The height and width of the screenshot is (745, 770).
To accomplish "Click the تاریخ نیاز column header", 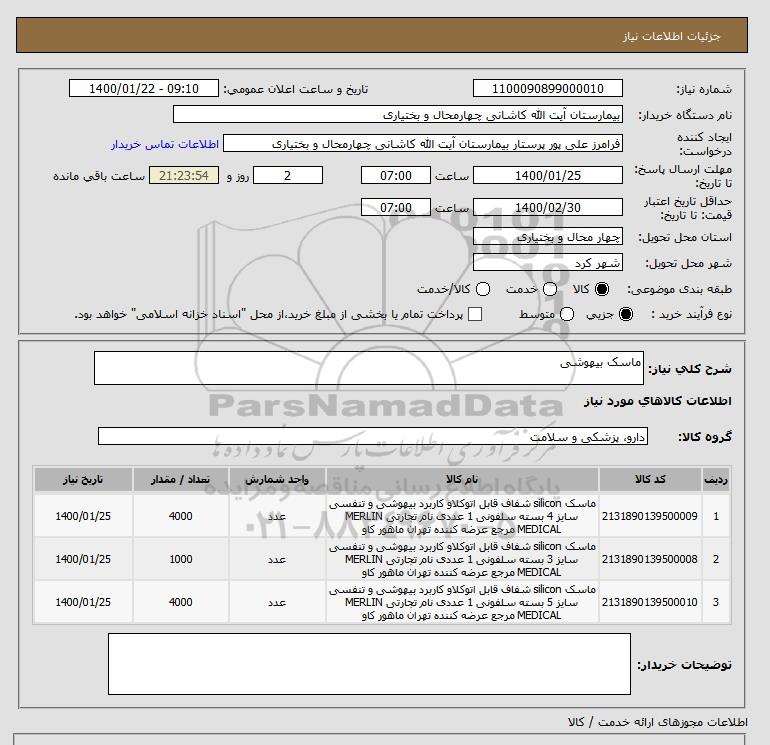I will tap(83, 479).
